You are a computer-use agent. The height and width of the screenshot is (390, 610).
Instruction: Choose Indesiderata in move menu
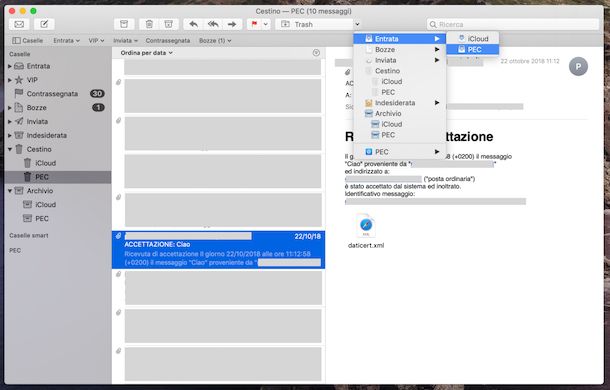pyautogui.click(x=400, y=103)
